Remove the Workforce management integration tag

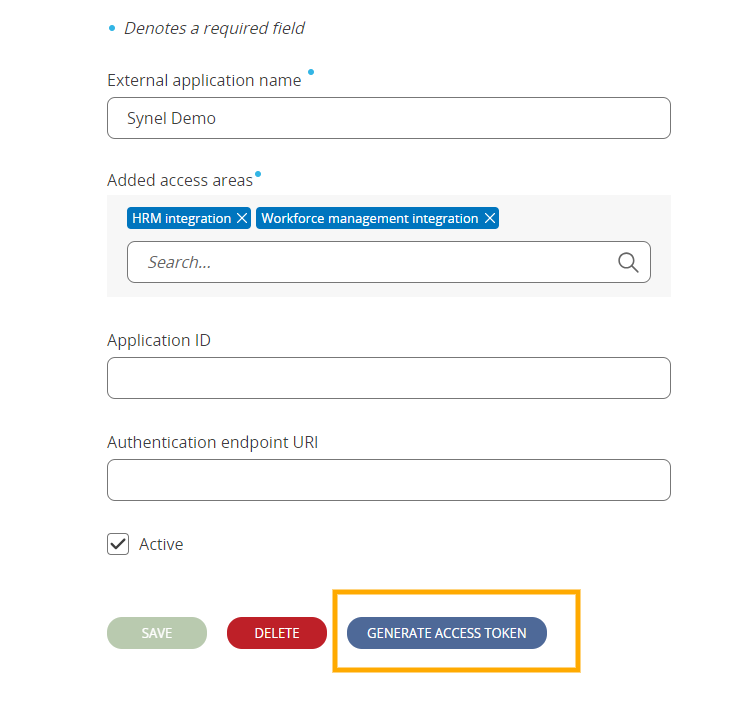pyautogui.click(x=490, y=218)
